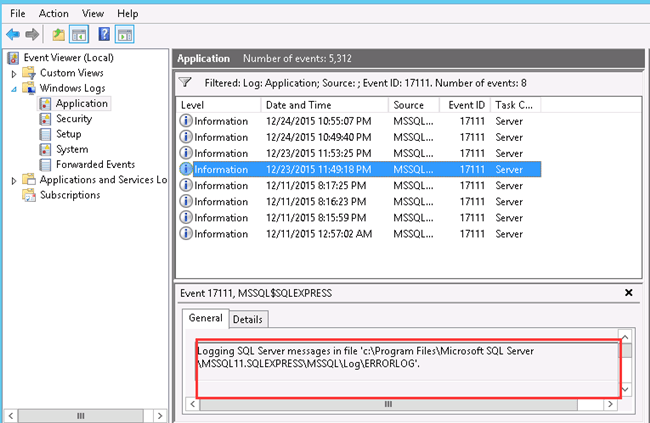Click details scrollbar up arrow

625,336
